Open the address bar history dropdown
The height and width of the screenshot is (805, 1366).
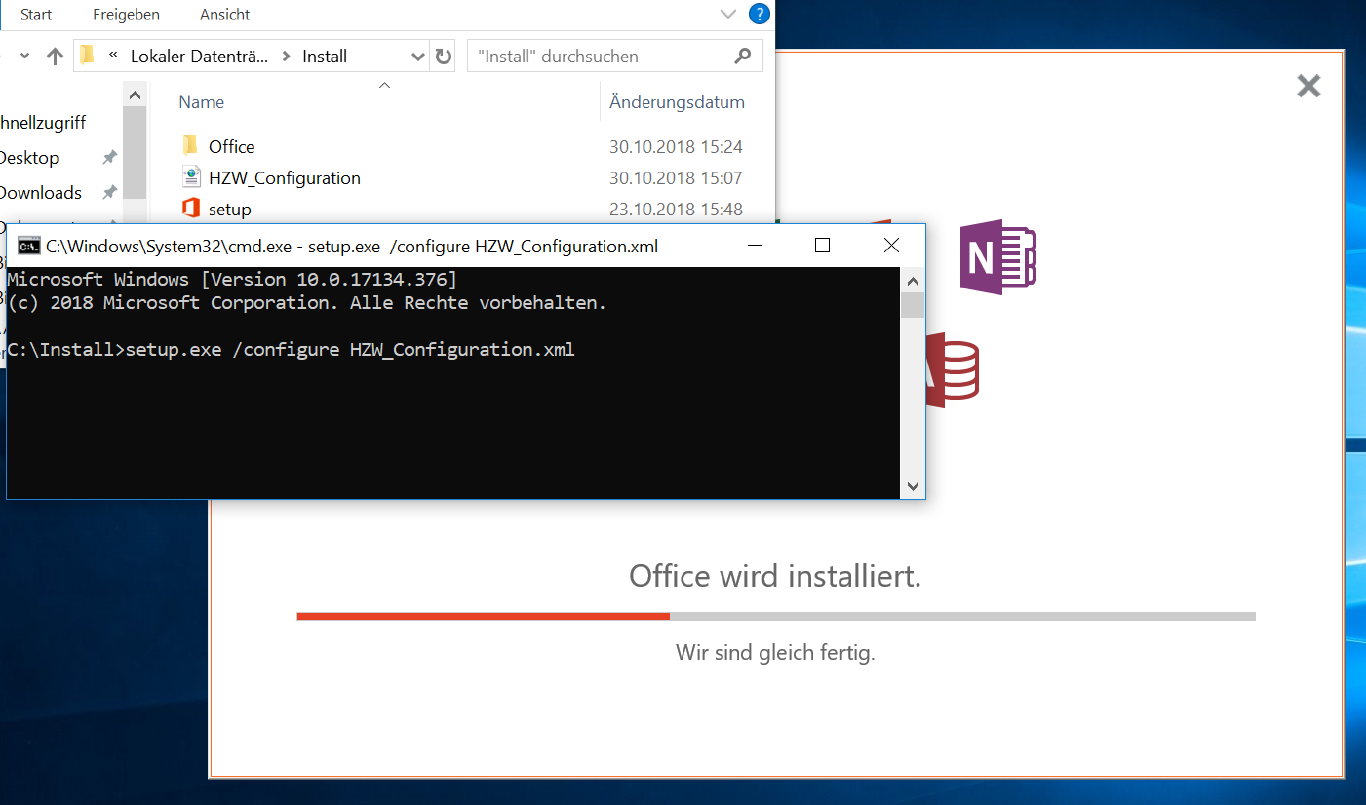[x=418, y=57]
